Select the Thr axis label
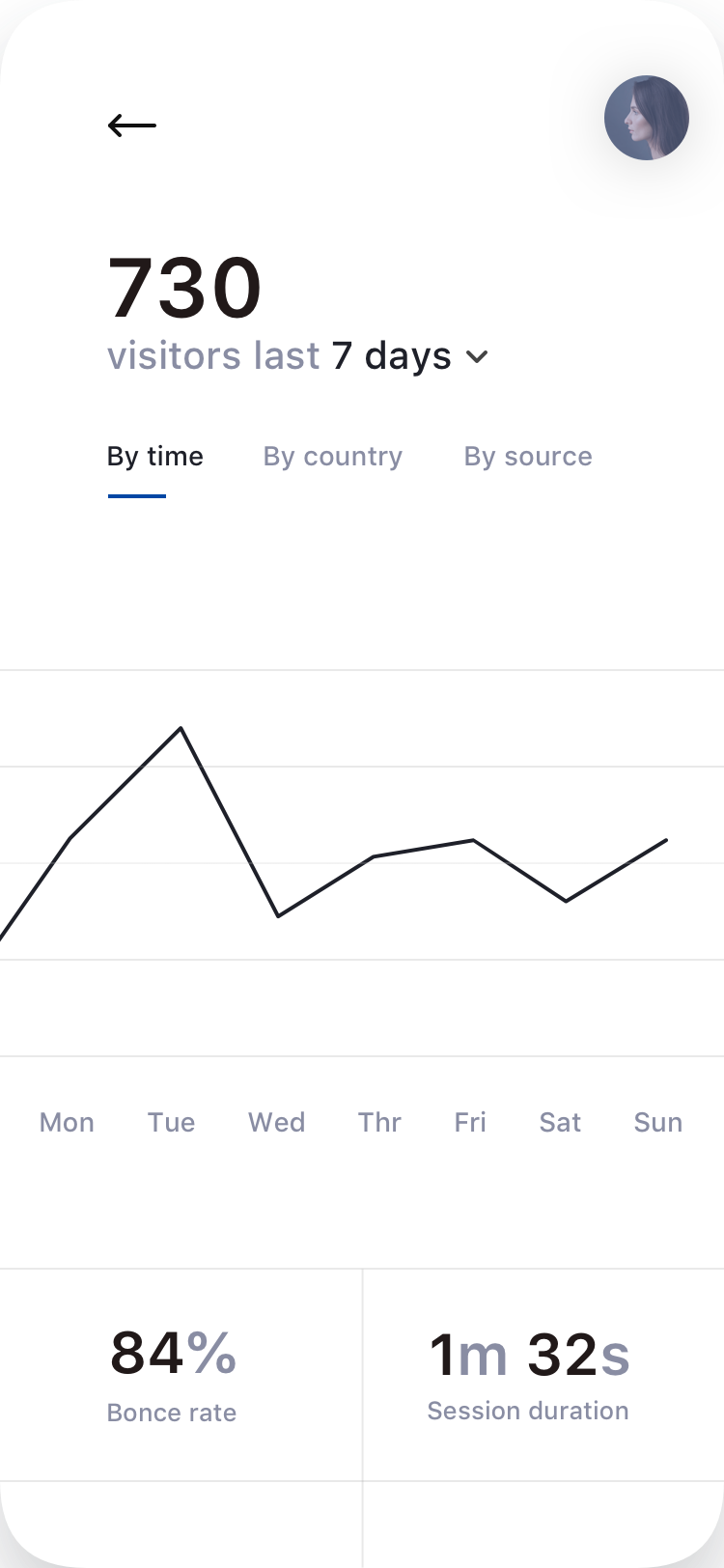 click(379, 1122)
